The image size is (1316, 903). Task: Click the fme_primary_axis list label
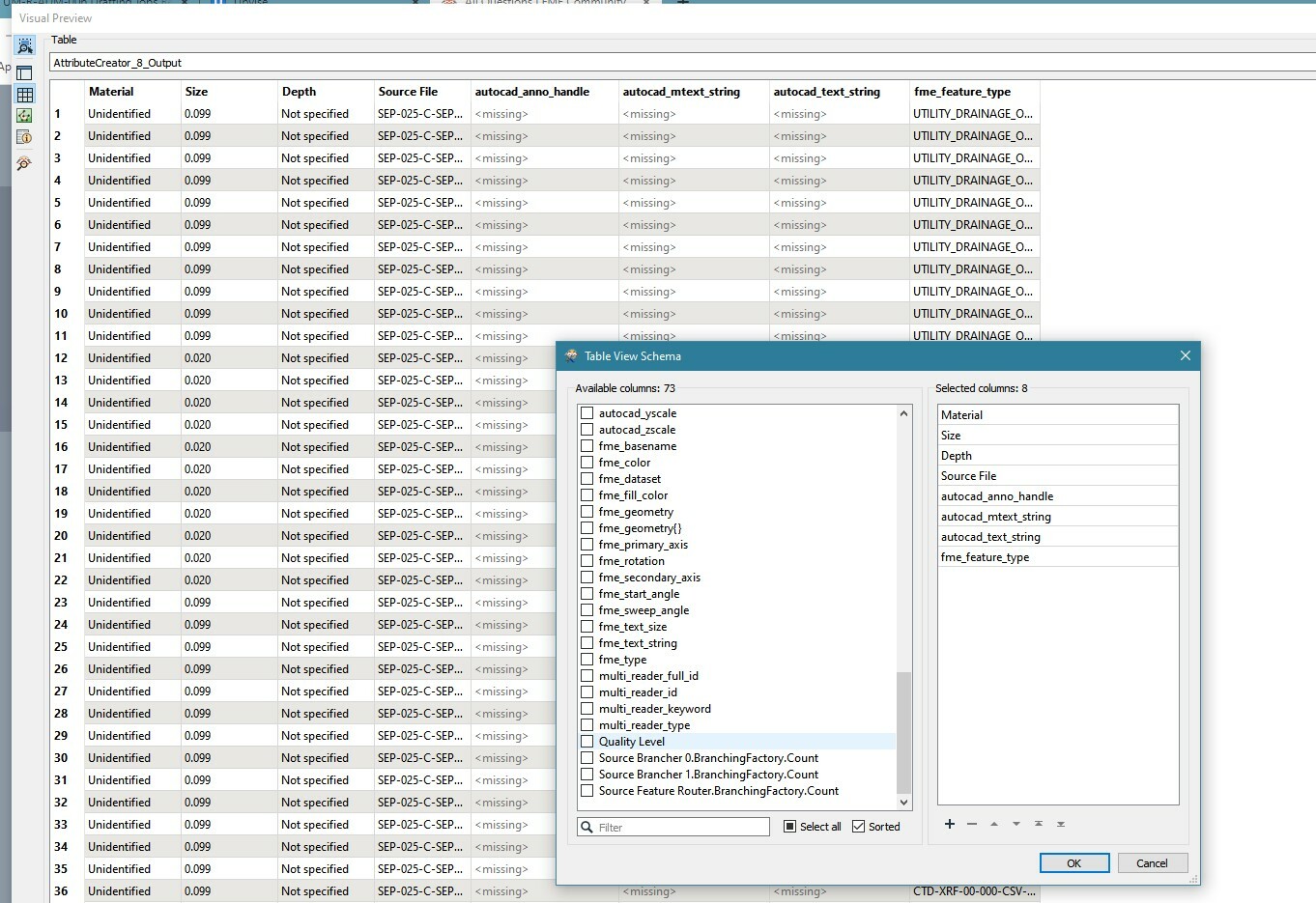644,545
